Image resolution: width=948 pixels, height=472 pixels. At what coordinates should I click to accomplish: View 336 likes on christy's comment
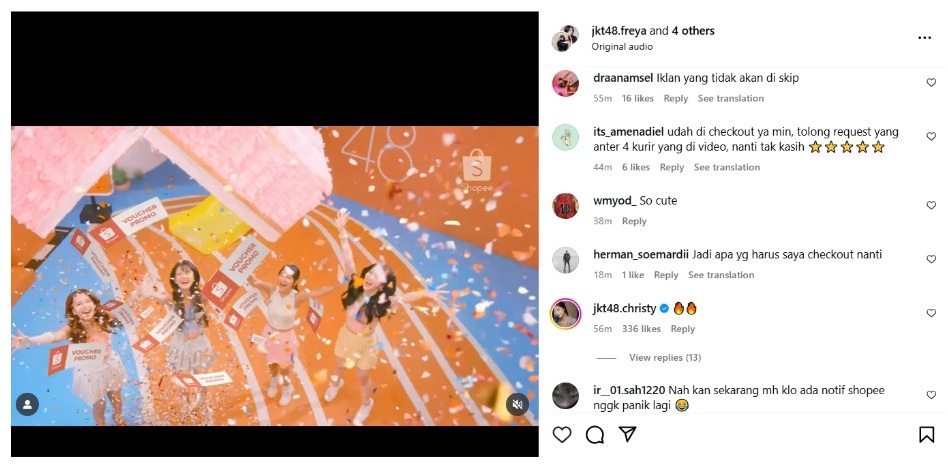[641, 329]
